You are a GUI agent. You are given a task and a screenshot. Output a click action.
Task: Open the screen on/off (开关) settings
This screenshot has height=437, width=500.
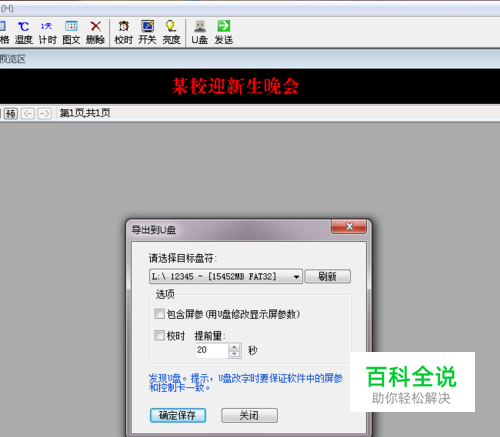click(x=147, y=32)
